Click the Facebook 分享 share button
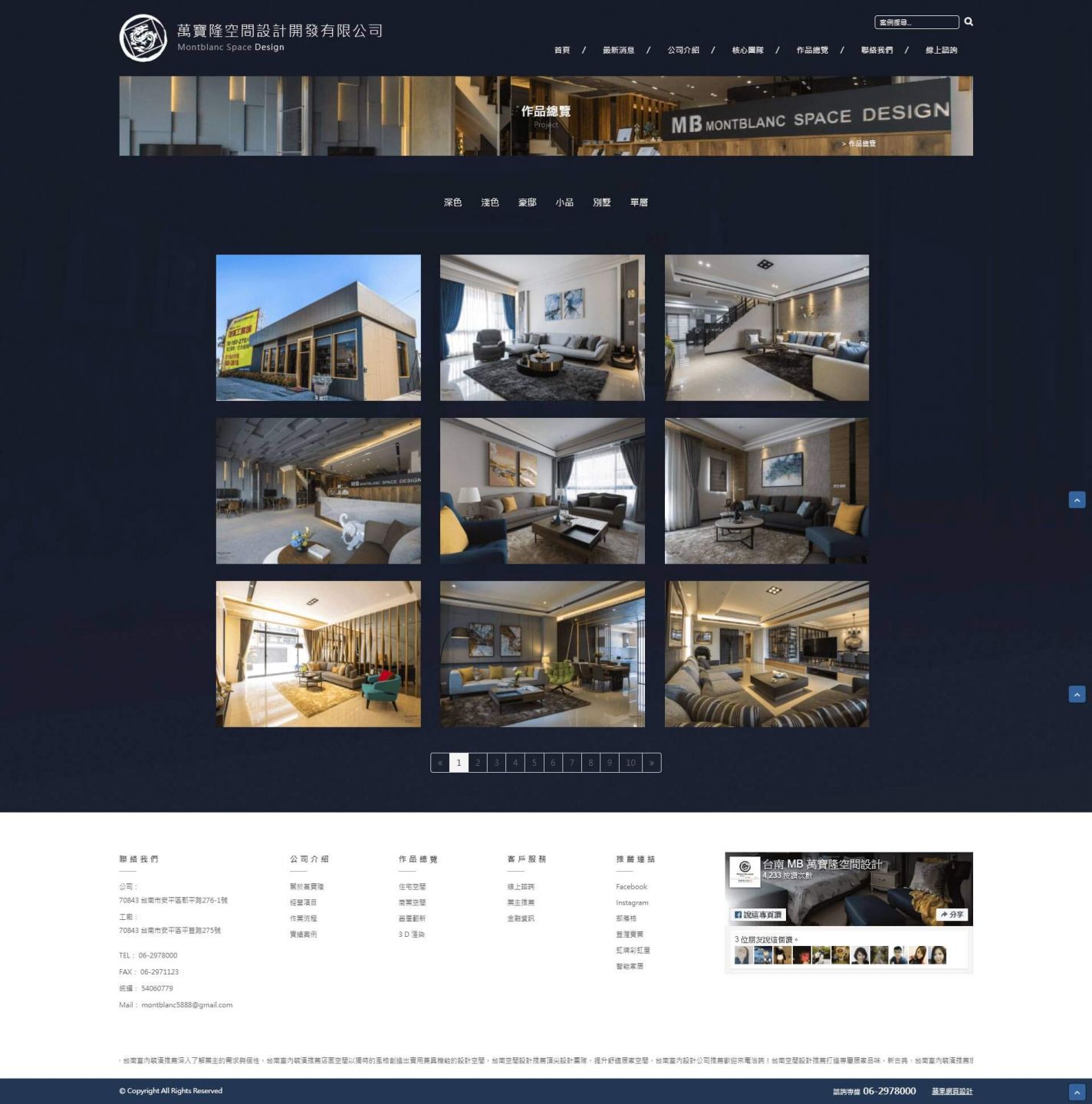 pos(952,915)
